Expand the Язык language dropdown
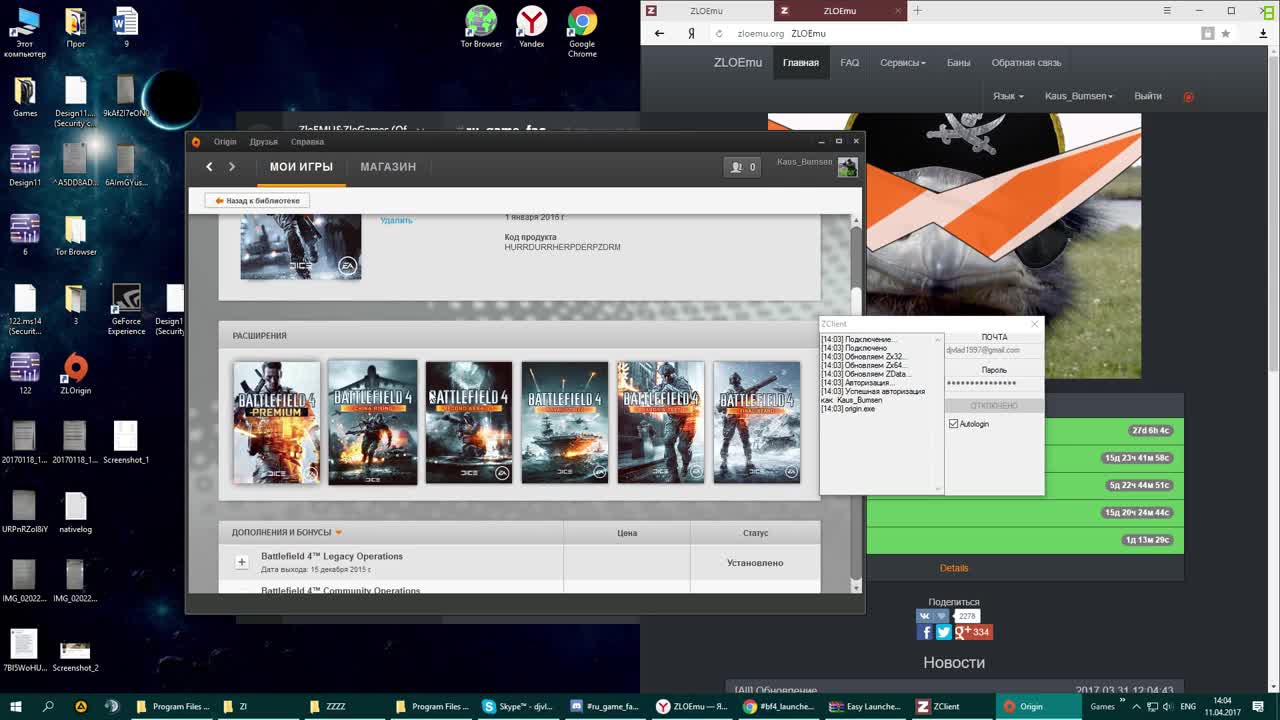The width and height of the screenshot is (1280, 720). pyautogui.click(x=1008, y=96)
